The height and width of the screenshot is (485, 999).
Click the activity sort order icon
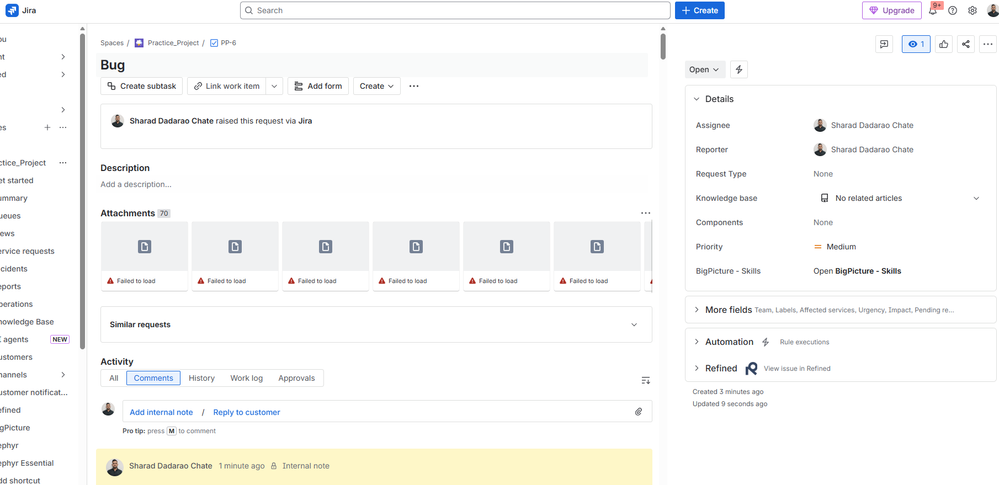point(645,380)
